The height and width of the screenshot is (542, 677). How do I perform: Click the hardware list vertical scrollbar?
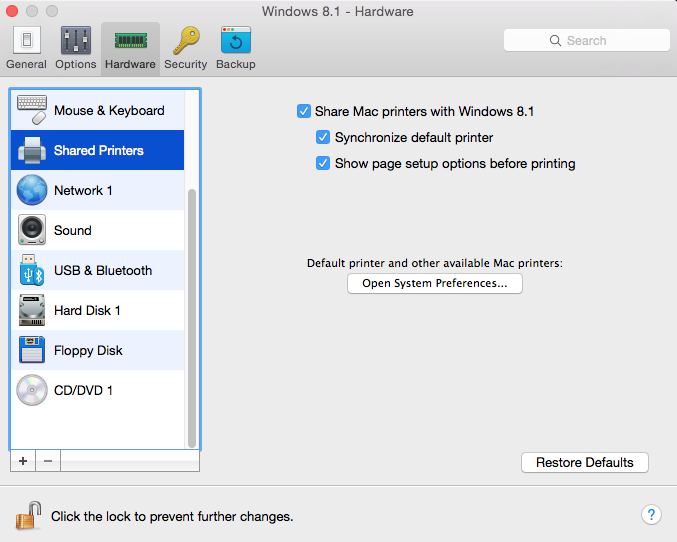[x=192, y=318]
